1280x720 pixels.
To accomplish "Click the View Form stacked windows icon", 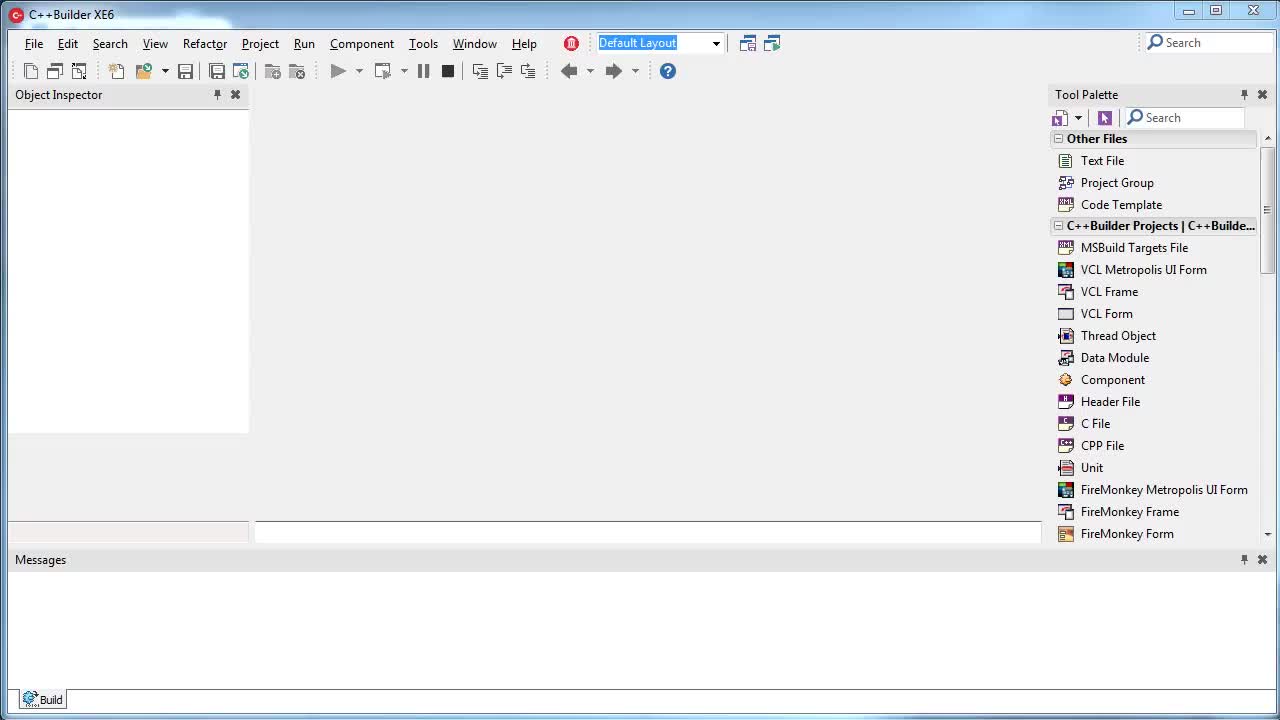I will [x=55, y=71].
